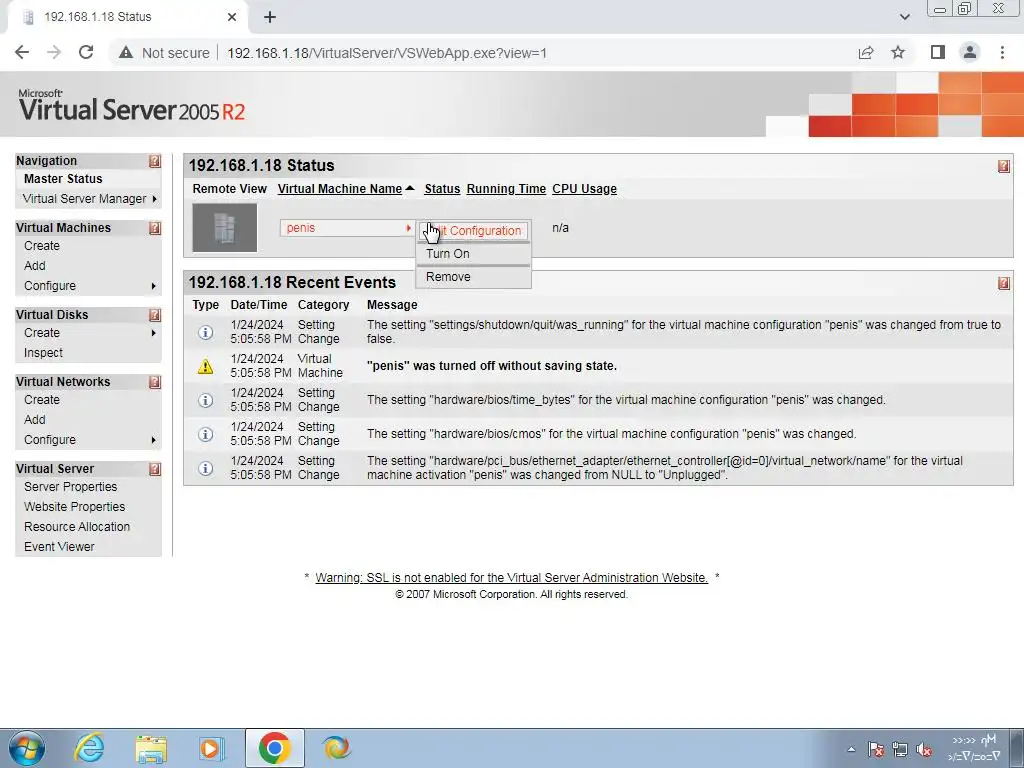Show hidden system tray icons arrow

point(851,750)
